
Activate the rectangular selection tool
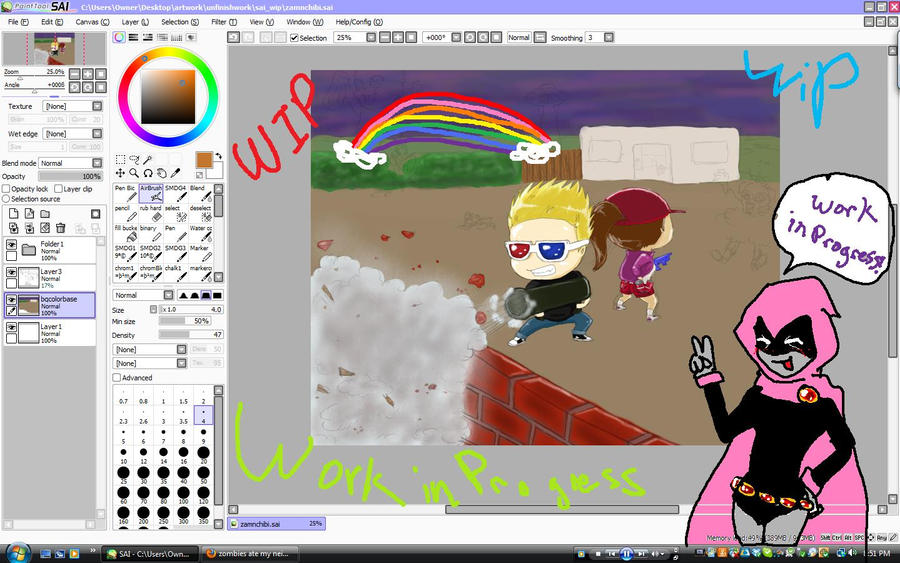[120, 160]
